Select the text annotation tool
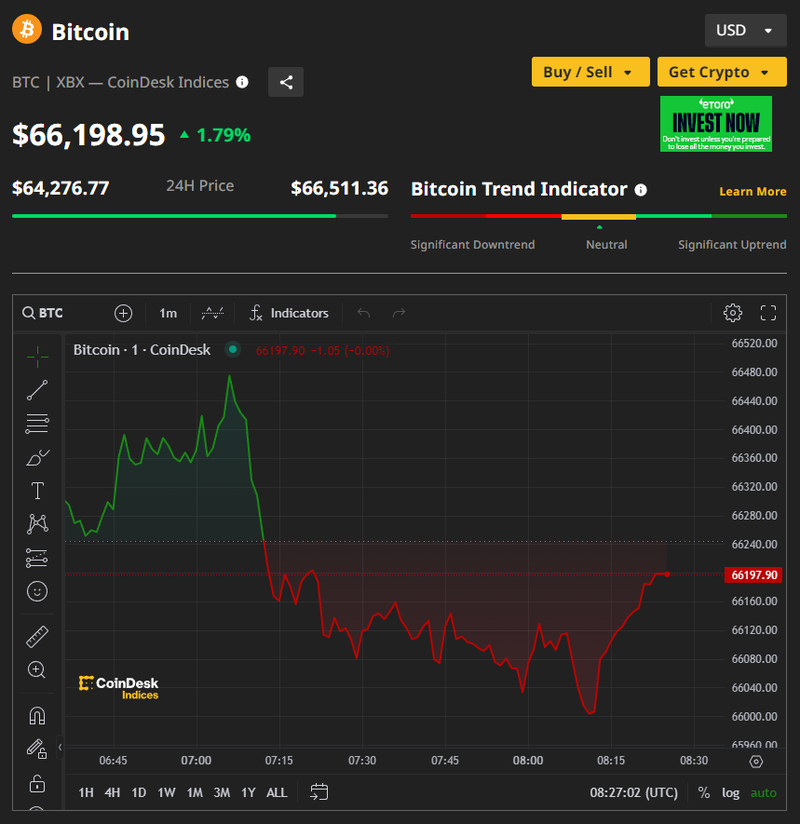 click(37, 490)
